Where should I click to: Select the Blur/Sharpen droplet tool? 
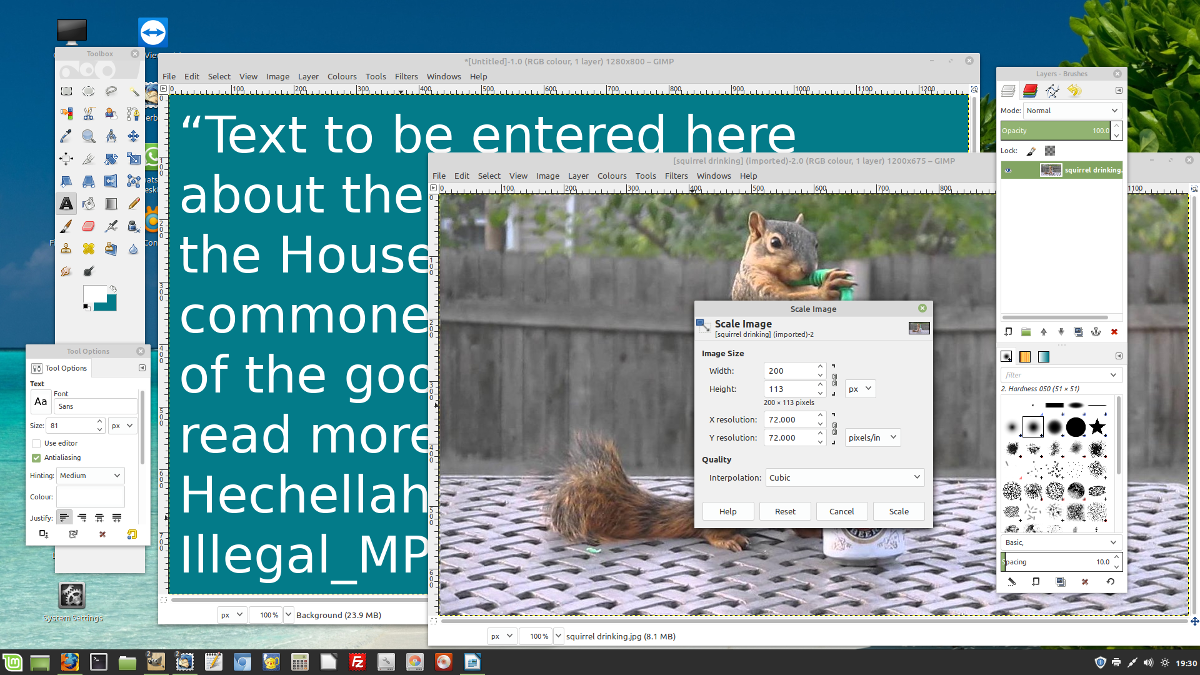click(133, 248)
